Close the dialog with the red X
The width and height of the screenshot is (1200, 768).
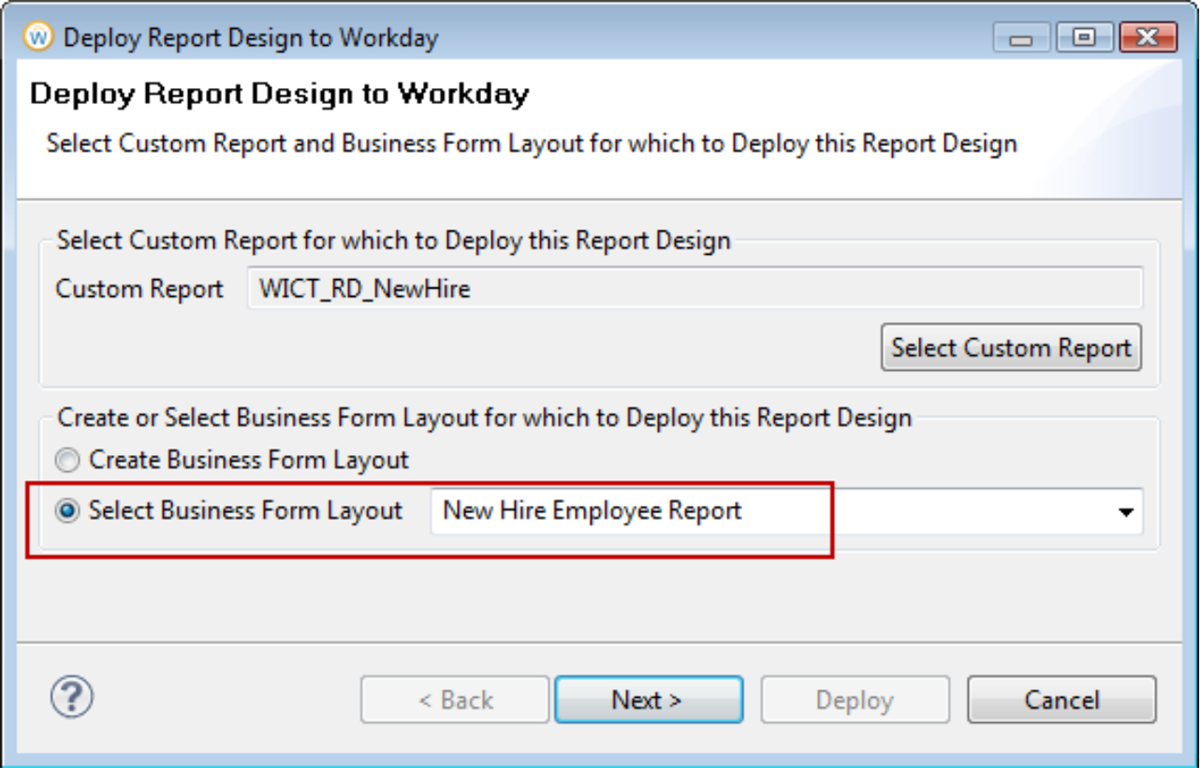(x=1149, y=39)
